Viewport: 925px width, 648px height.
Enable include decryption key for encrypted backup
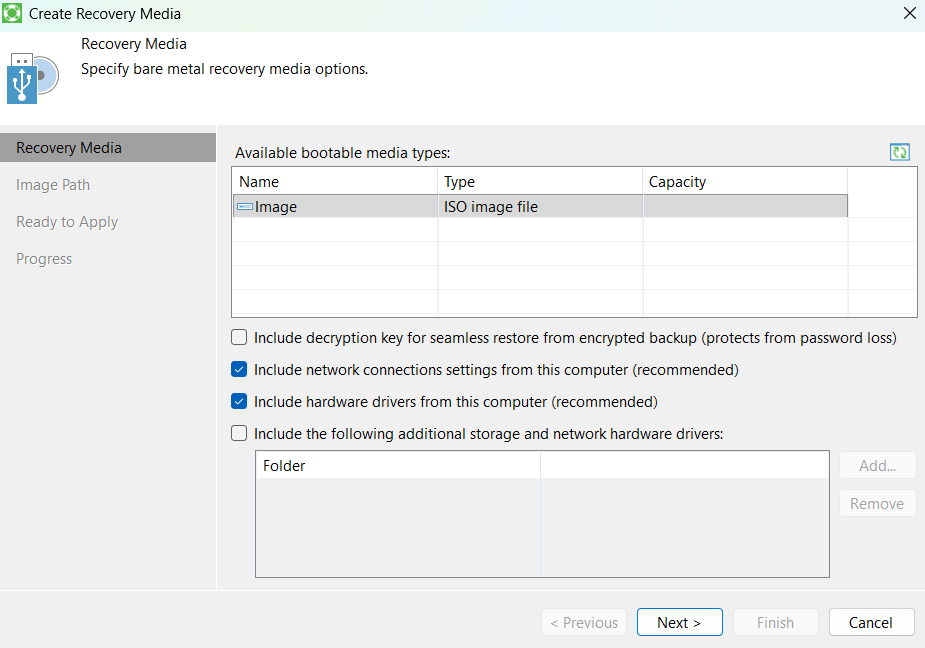(x=239, y=338)
